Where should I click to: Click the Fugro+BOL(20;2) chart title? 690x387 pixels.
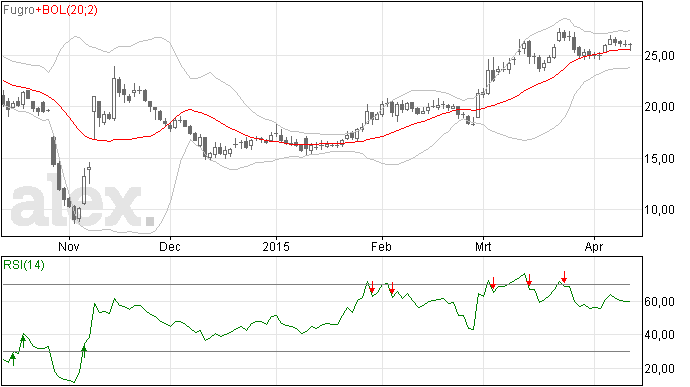click(x=50, y=9)
